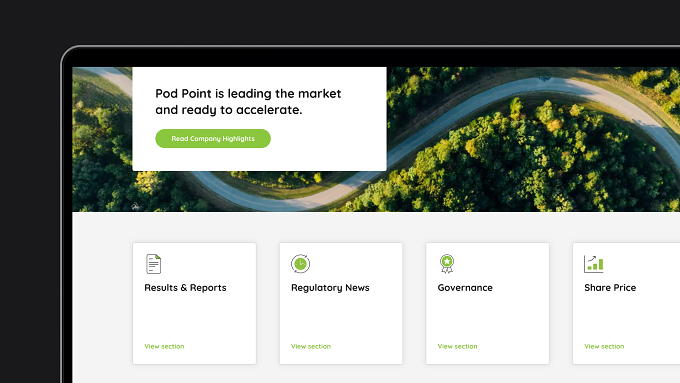Screen dimensions: 680x383
Task: Open View section under Share Price
Action: click(x=604, y=346)
